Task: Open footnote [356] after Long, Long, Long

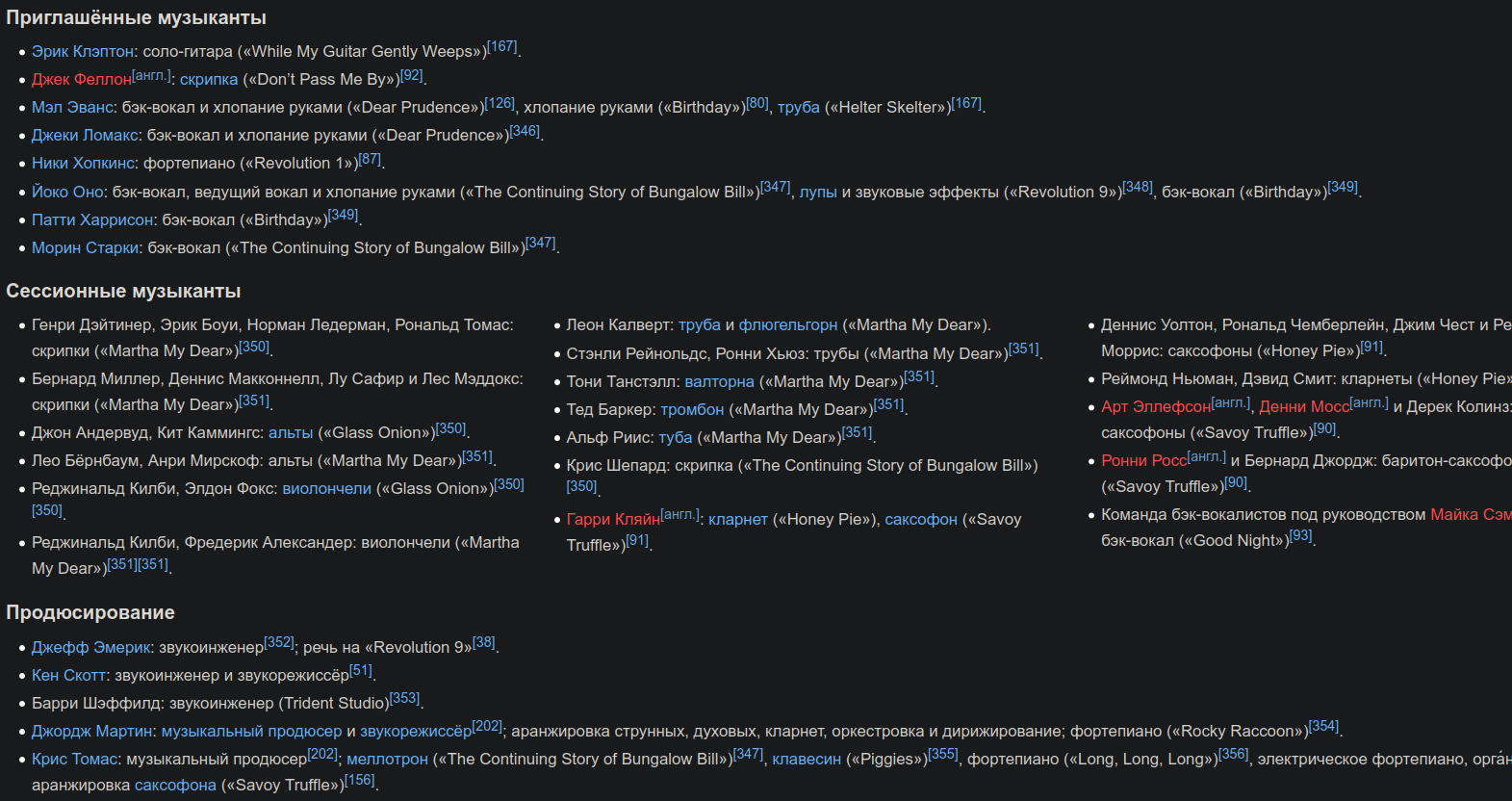Action: (x=1234, y=755)
